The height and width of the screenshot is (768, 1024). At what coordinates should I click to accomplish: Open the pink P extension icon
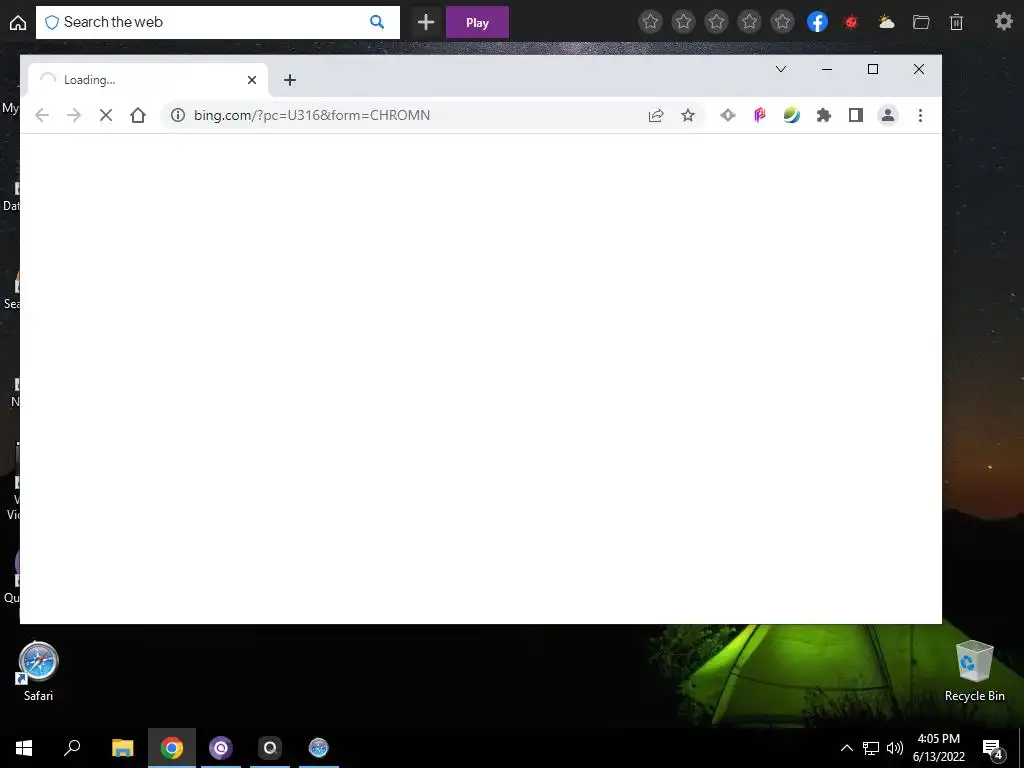760,116
